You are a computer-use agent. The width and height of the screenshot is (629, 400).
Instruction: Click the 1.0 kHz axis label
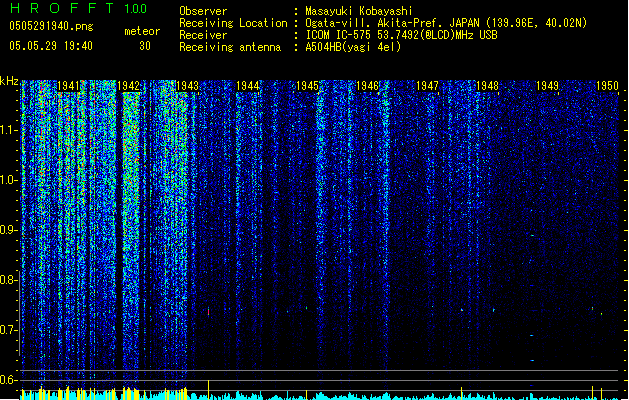8,180
